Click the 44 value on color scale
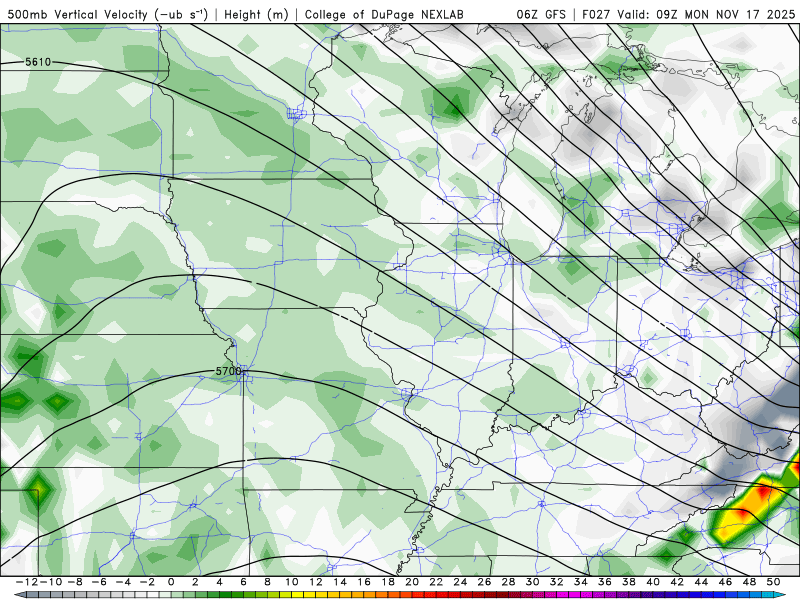Screen dimensions: 800x600 coord(701,582)
